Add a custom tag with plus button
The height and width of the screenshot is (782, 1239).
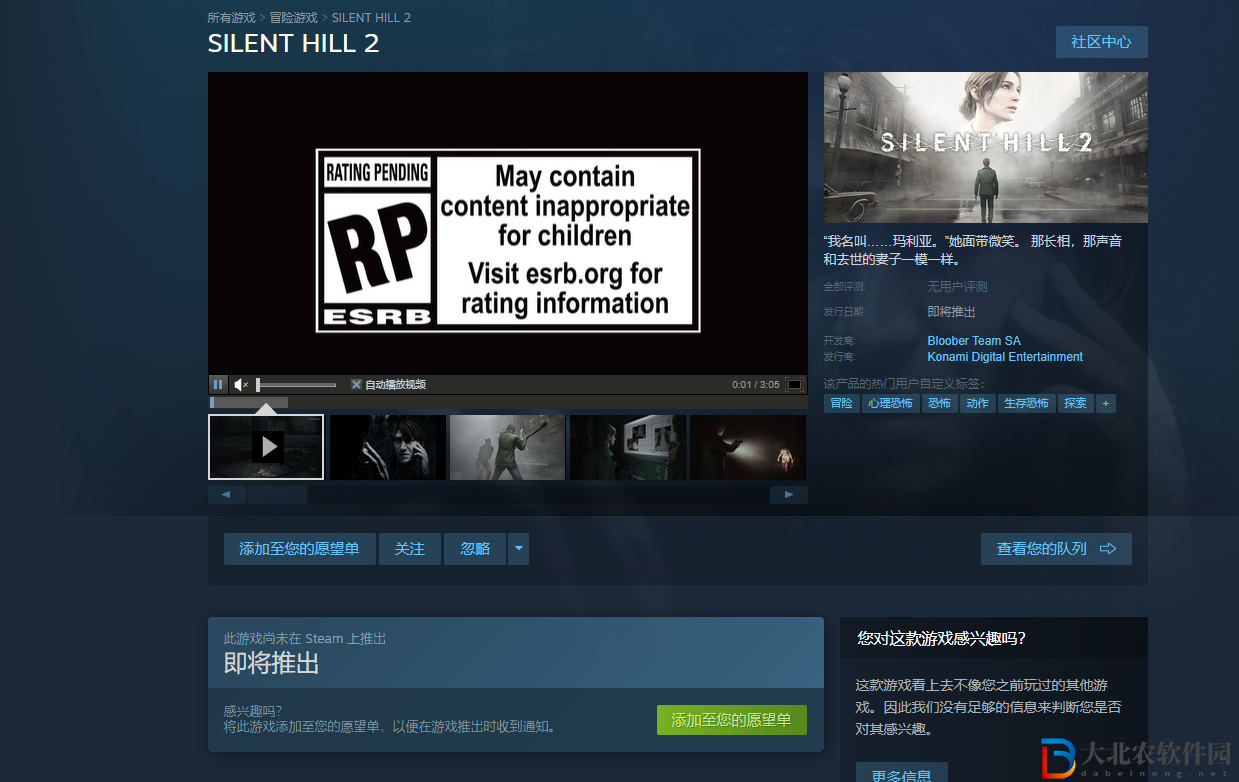1105,403
